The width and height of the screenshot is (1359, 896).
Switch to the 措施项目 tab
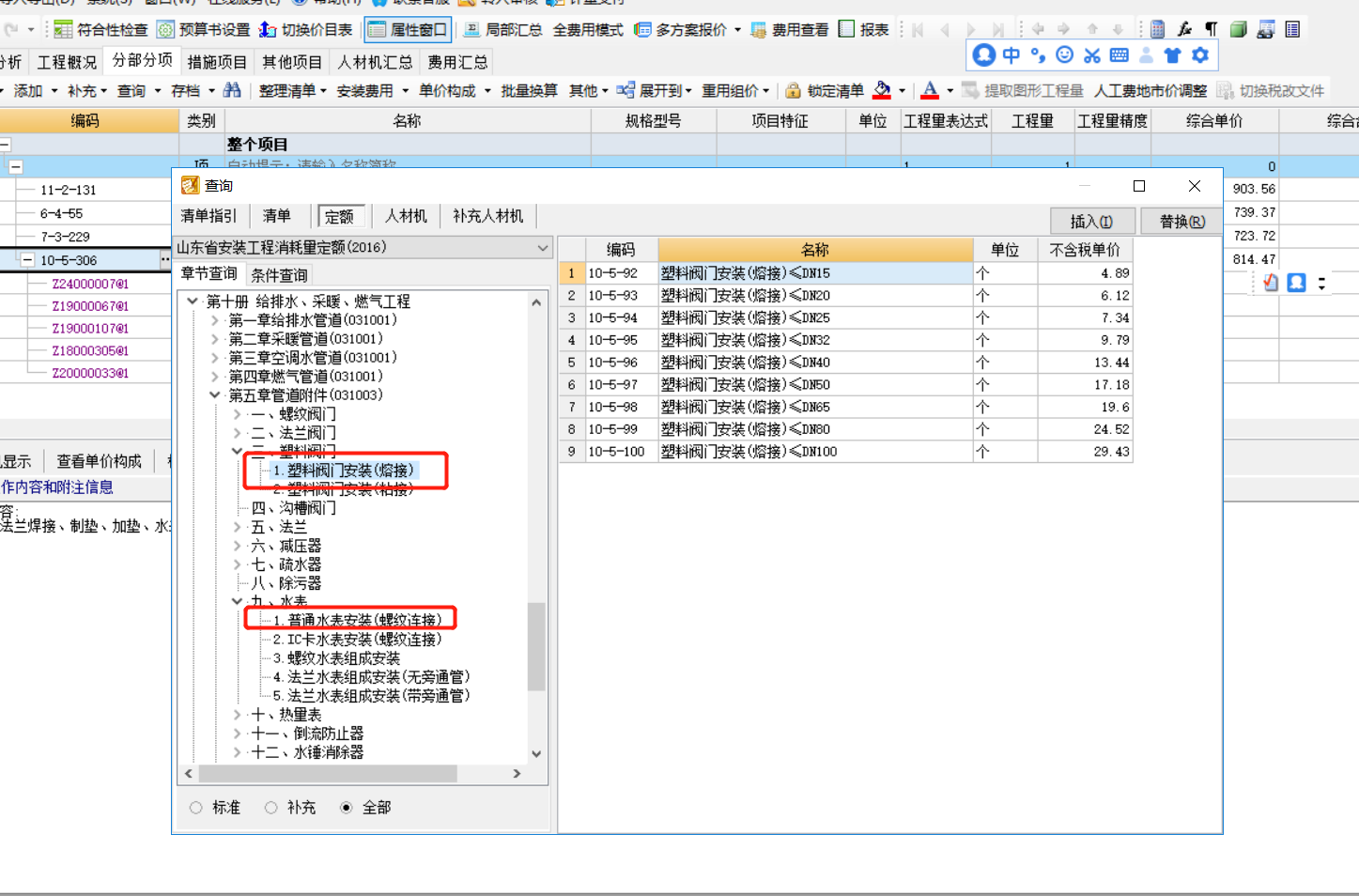(x=217, y=62)
